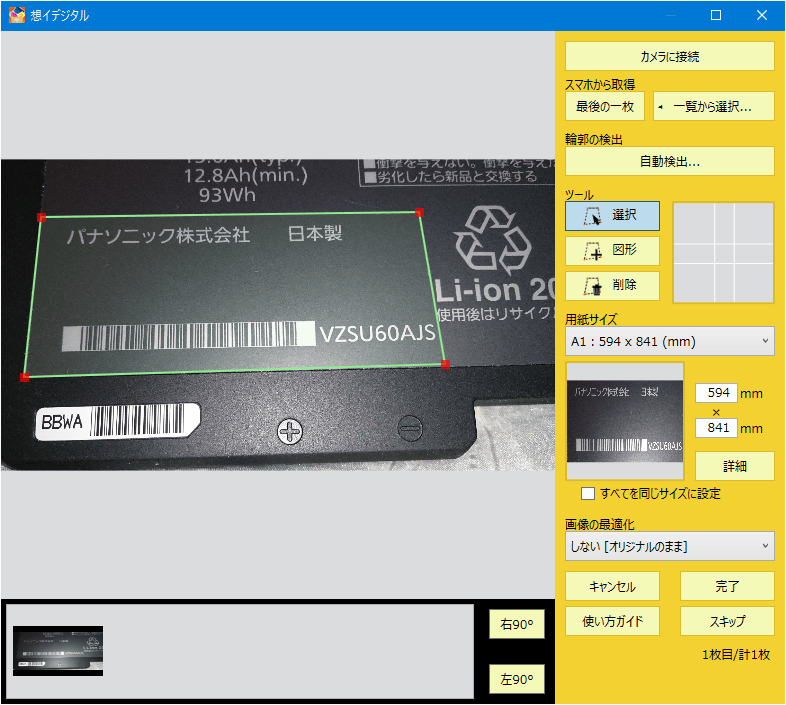Screen dimensions: 786x705
Task: Open the 詳細 details button
Action: pos(734,466)
